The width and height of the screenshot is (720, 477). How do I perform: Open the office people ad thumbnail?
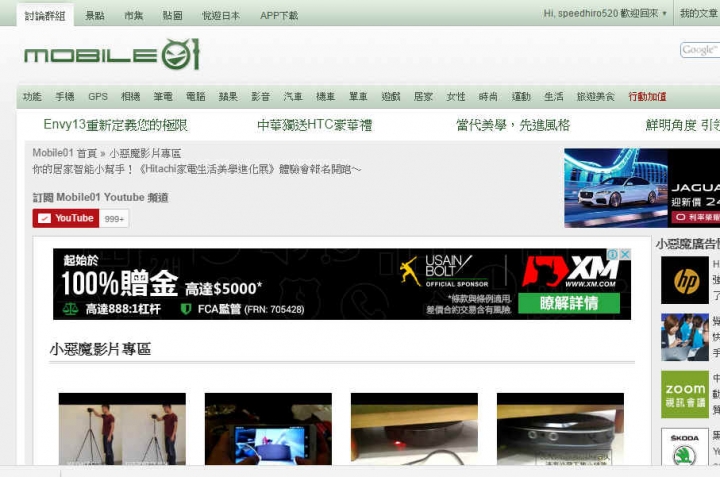click(x=685, y=337)
